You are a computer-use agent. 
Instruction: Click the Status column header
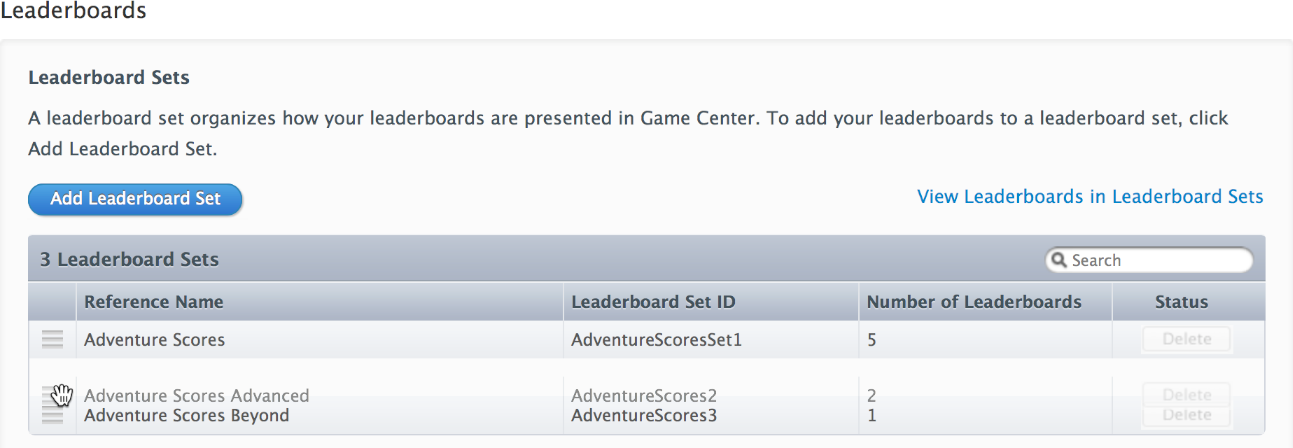point(1181,302)
